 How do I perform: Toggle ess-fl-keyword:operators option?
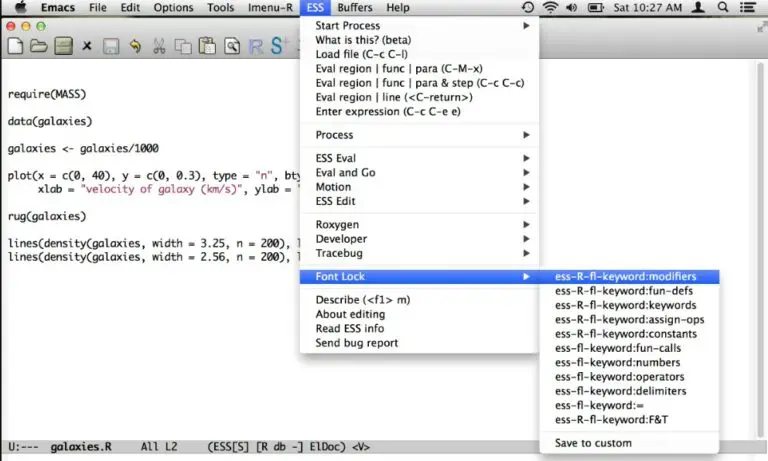point(629,377)
